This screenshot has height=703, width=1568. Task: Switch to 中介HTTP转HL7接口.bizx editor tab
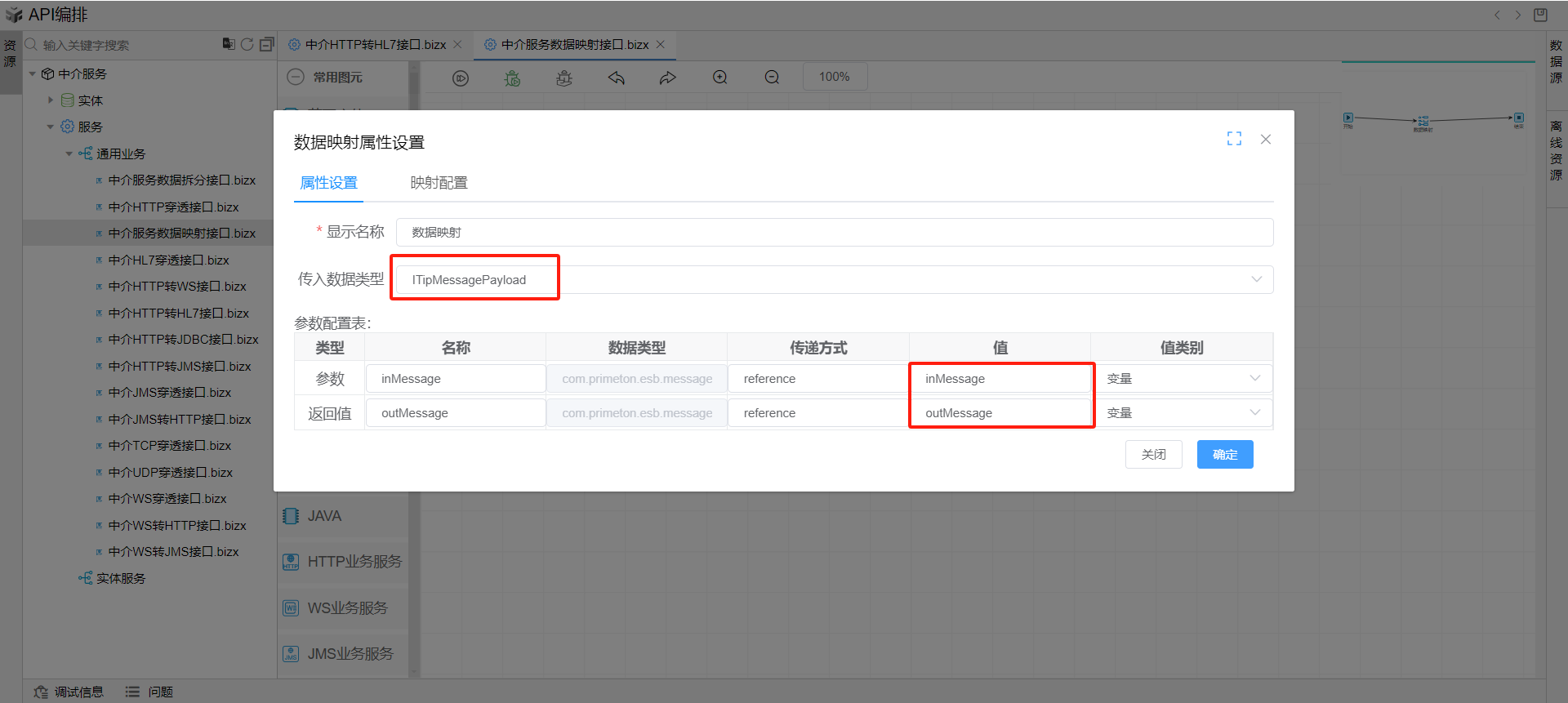(x=375, y=45)
